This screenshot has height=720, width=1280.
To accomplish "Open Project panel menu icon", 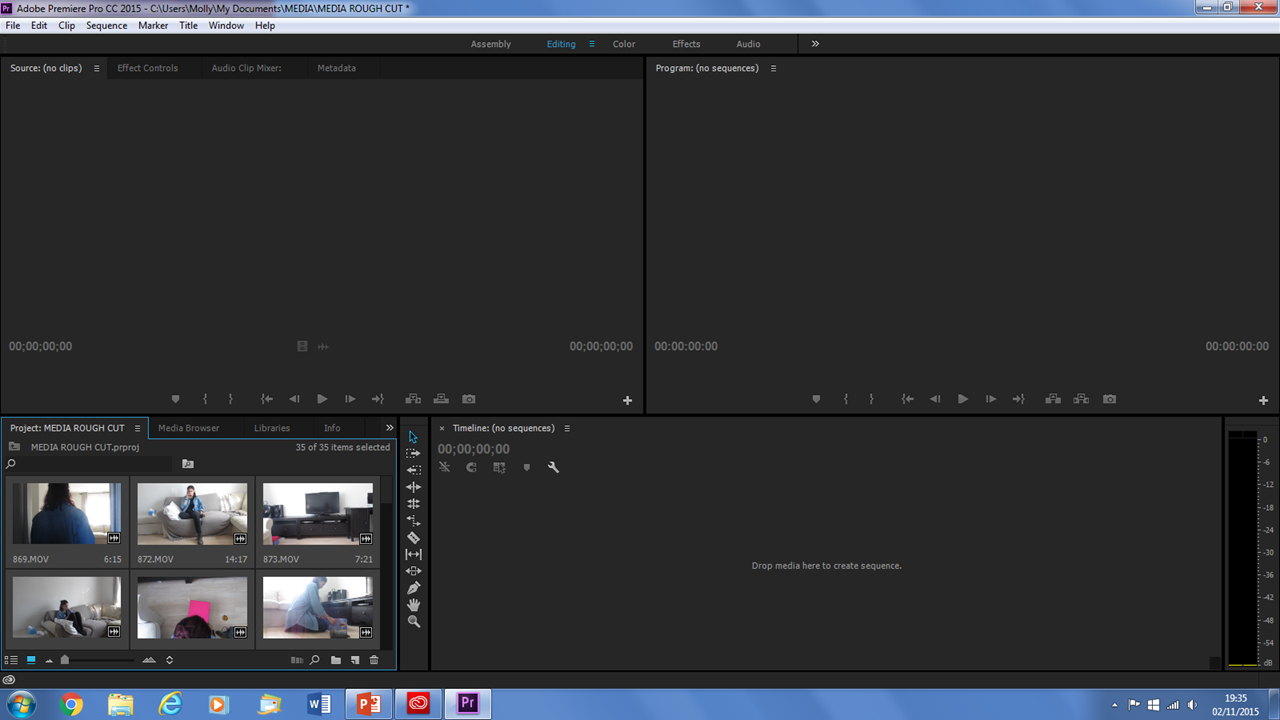I will click(x=137, y=428).
